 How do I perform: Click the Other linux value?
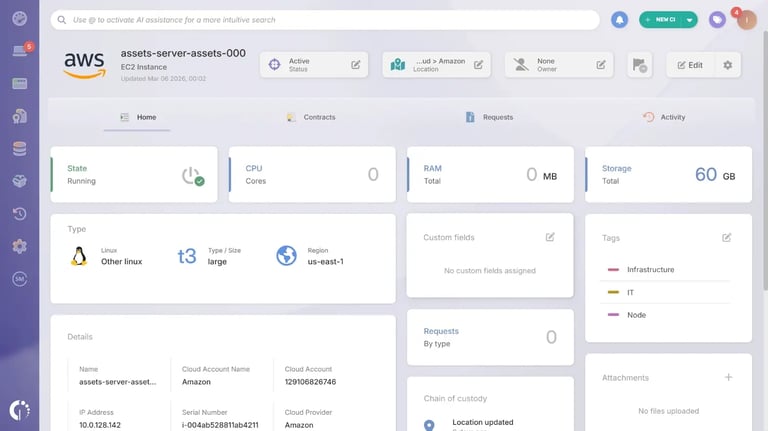click(x=121, y=262)
